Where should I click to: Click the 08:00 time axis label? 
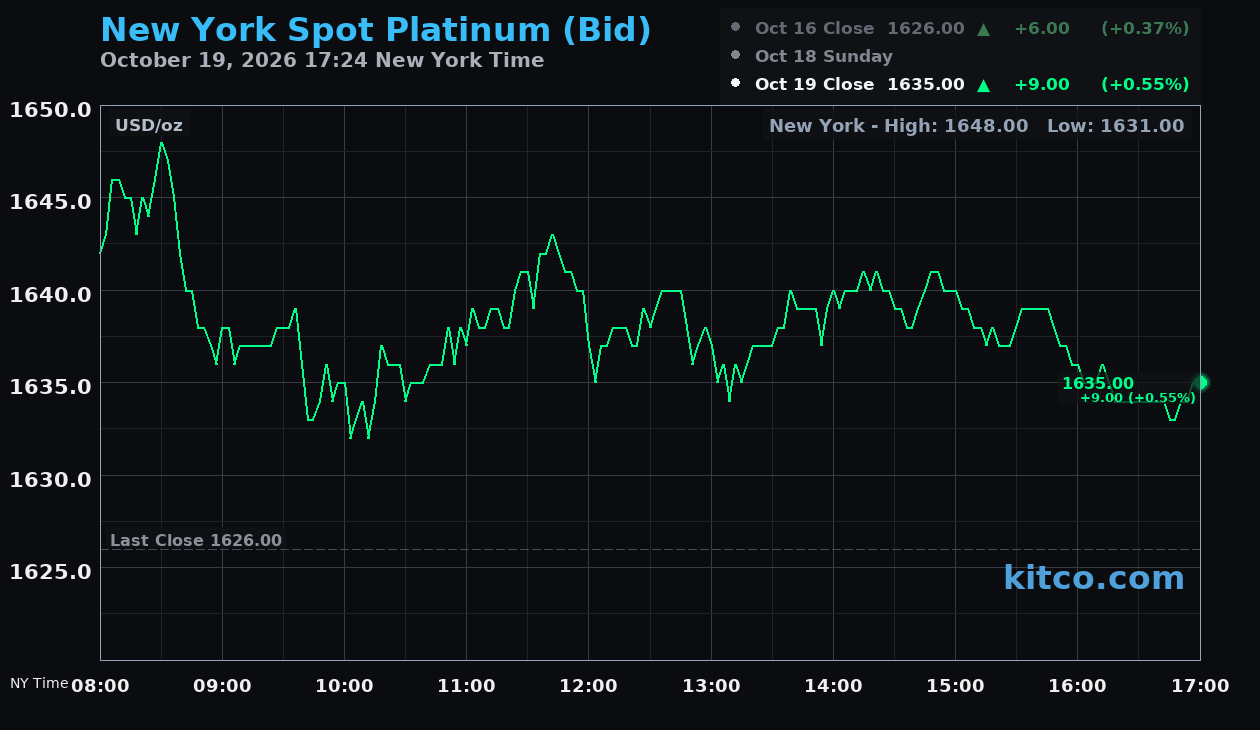[x=100, y=686]
